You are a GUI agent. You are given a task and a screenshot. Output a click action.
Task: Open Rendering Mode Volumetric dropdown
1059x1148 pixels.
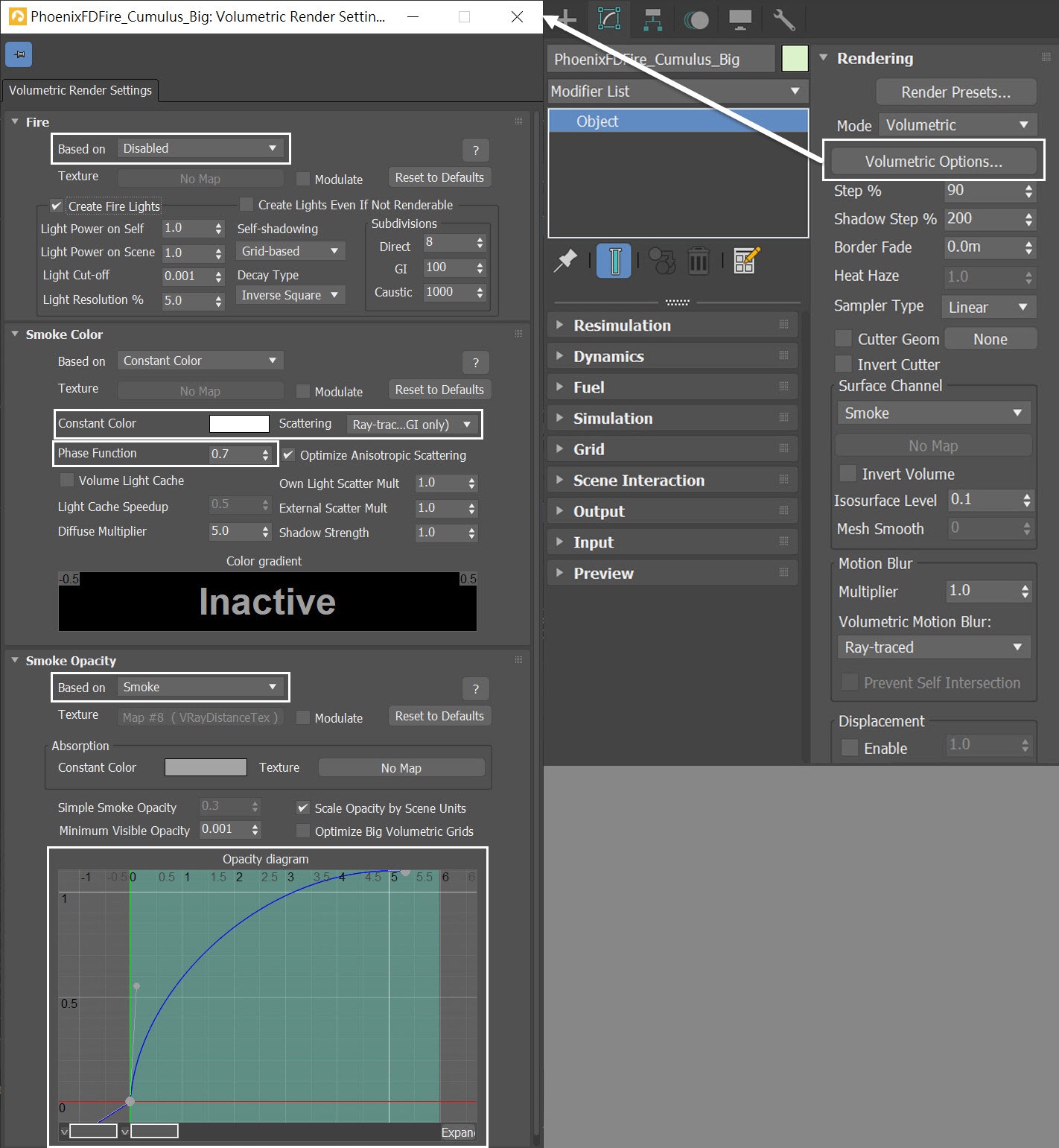click(958, 124)
